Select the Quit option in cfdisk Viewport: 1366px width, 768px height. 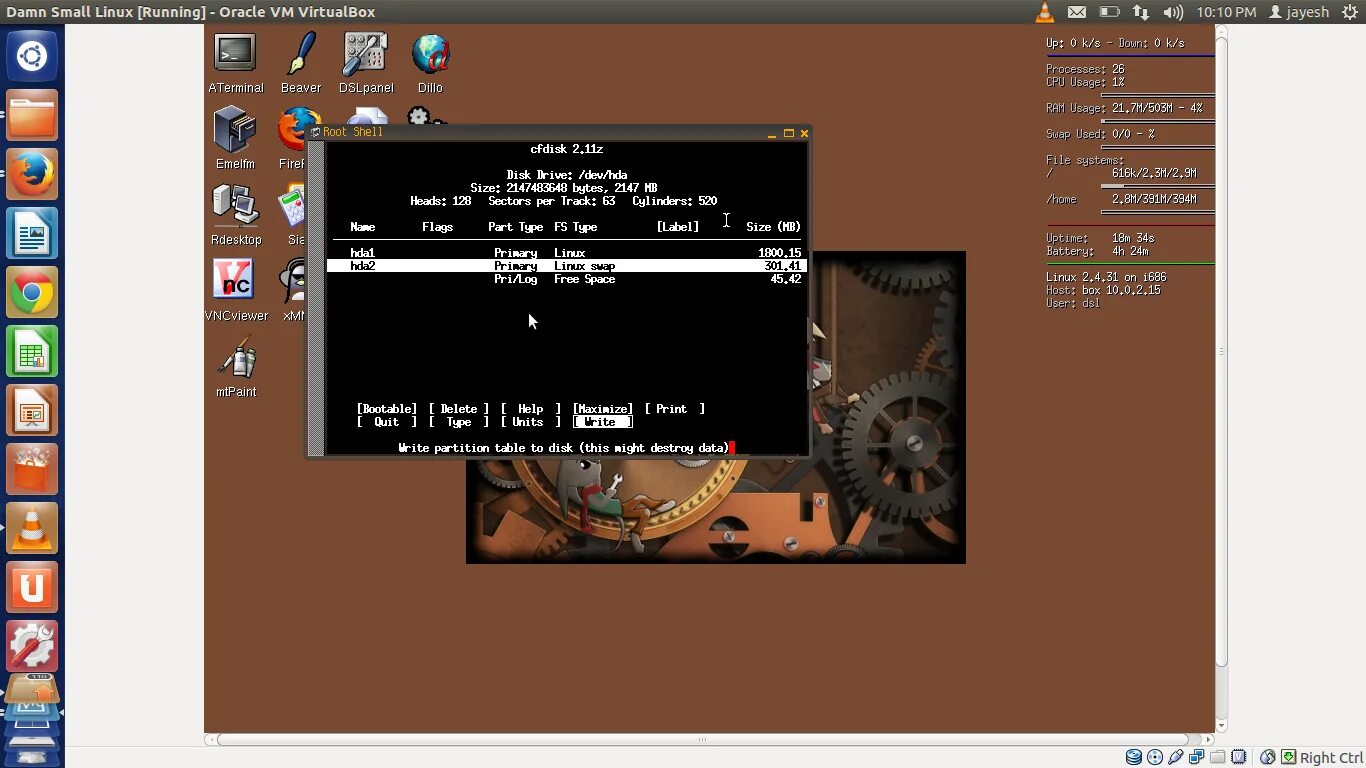(x=387, y=422)
